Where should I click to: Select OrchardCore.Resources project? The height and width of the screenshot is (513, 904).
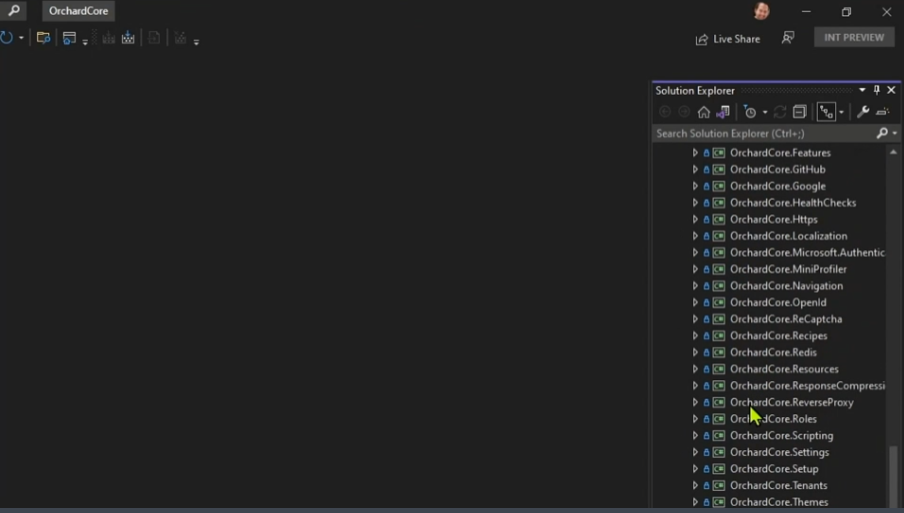pyautogui.click(x=784, y=369)
